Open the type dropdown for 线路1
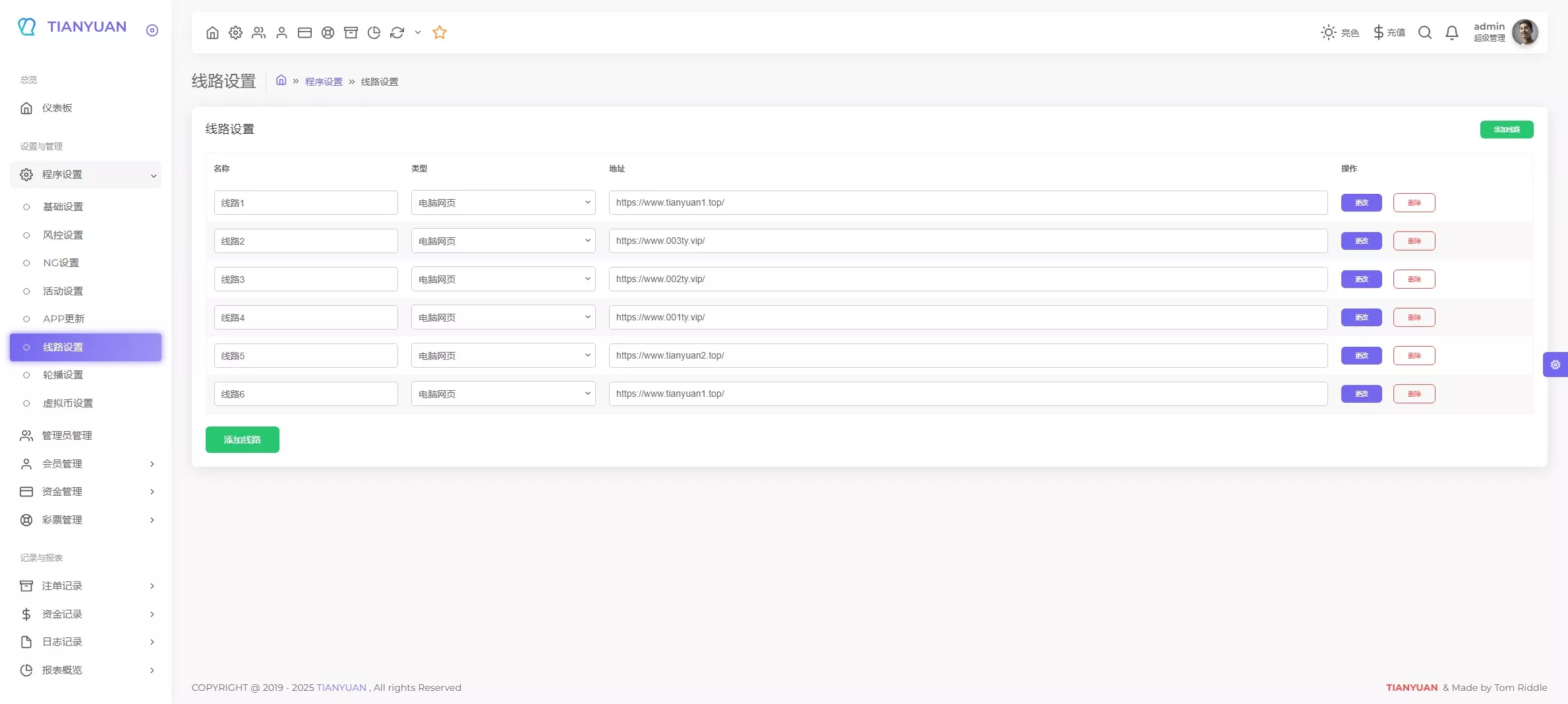This screenshot has width=1568, height=704. pos(503,203)
